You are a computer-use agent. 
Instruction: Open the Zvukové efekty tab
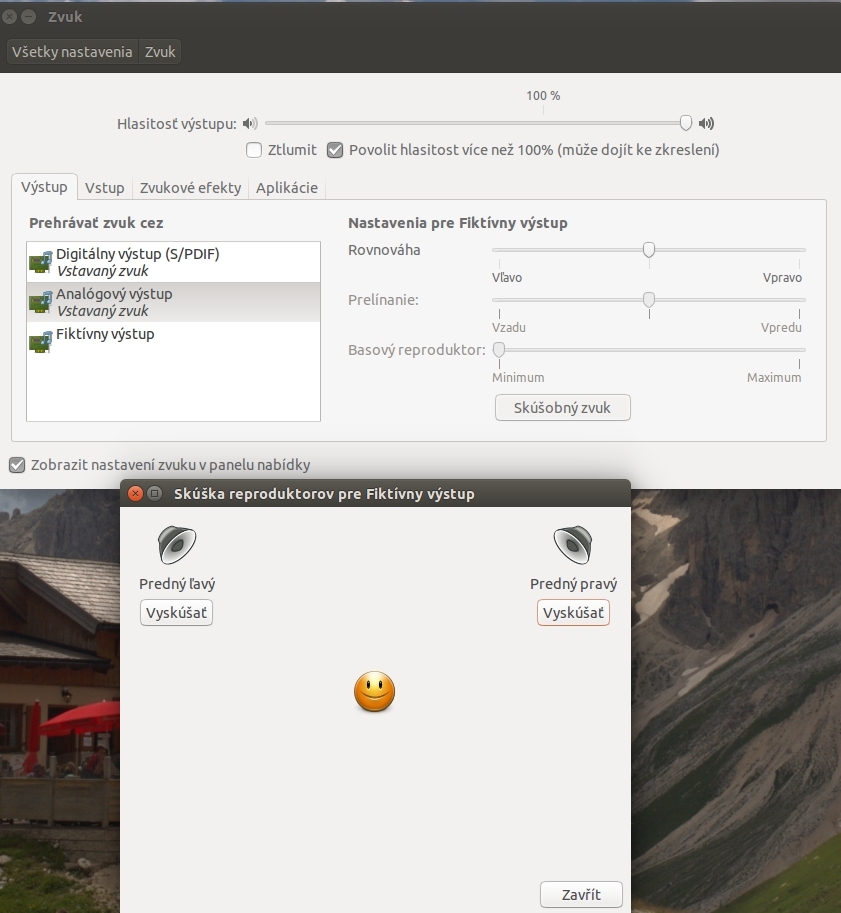click(190, 188)
